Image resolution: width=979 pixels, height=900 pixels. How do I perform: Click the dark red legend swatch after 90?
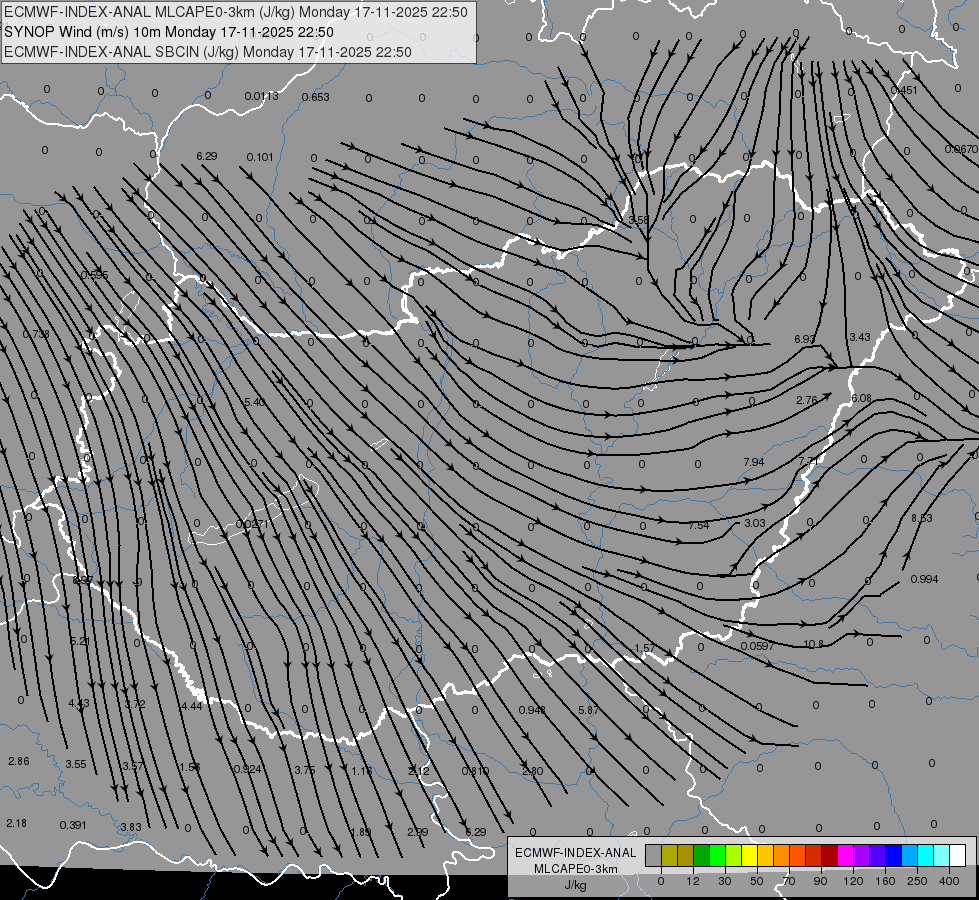point(829,856)
